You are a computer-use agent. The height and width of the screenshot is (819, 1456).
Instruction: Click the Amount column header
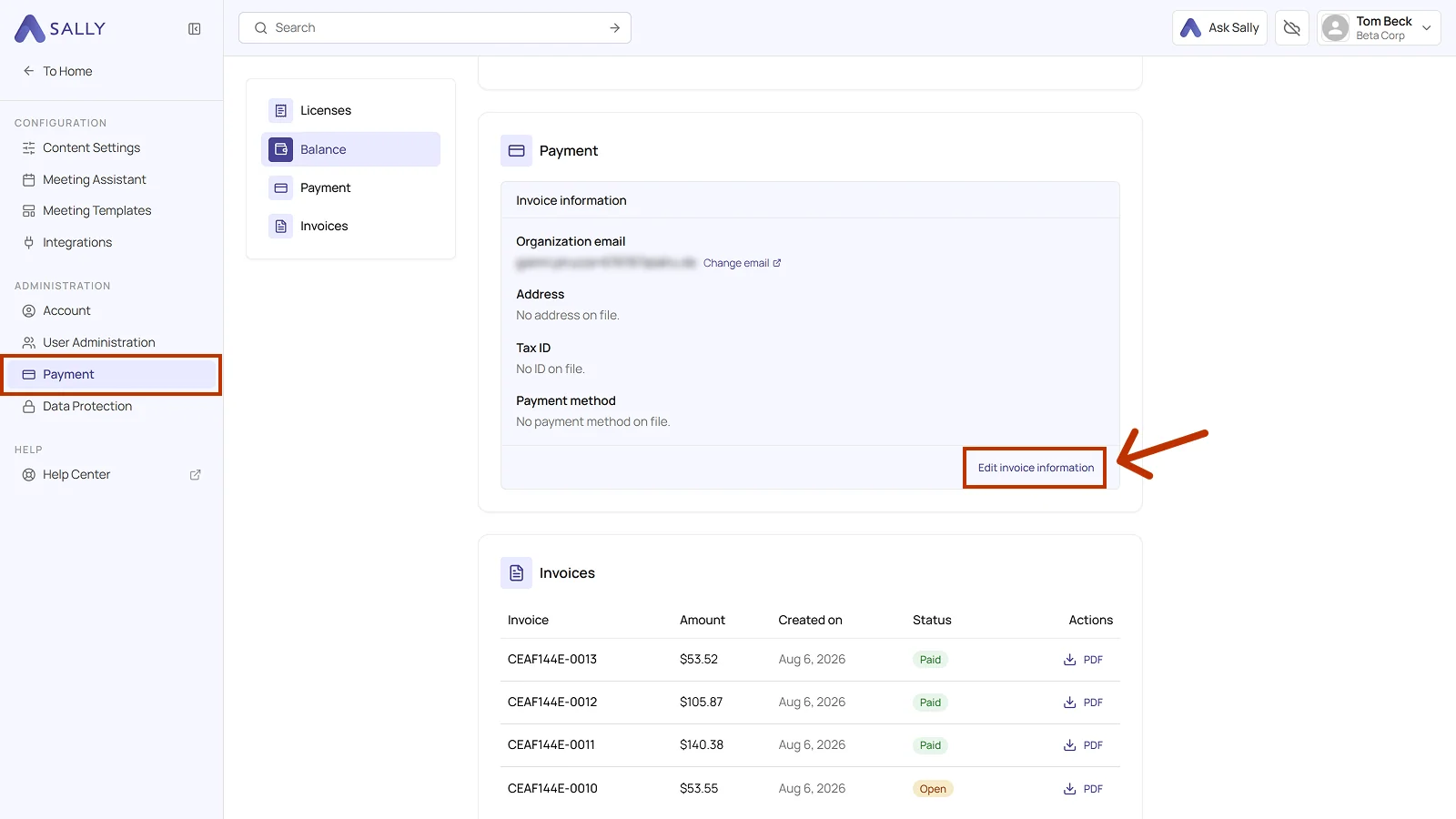(x=703, y=620)
